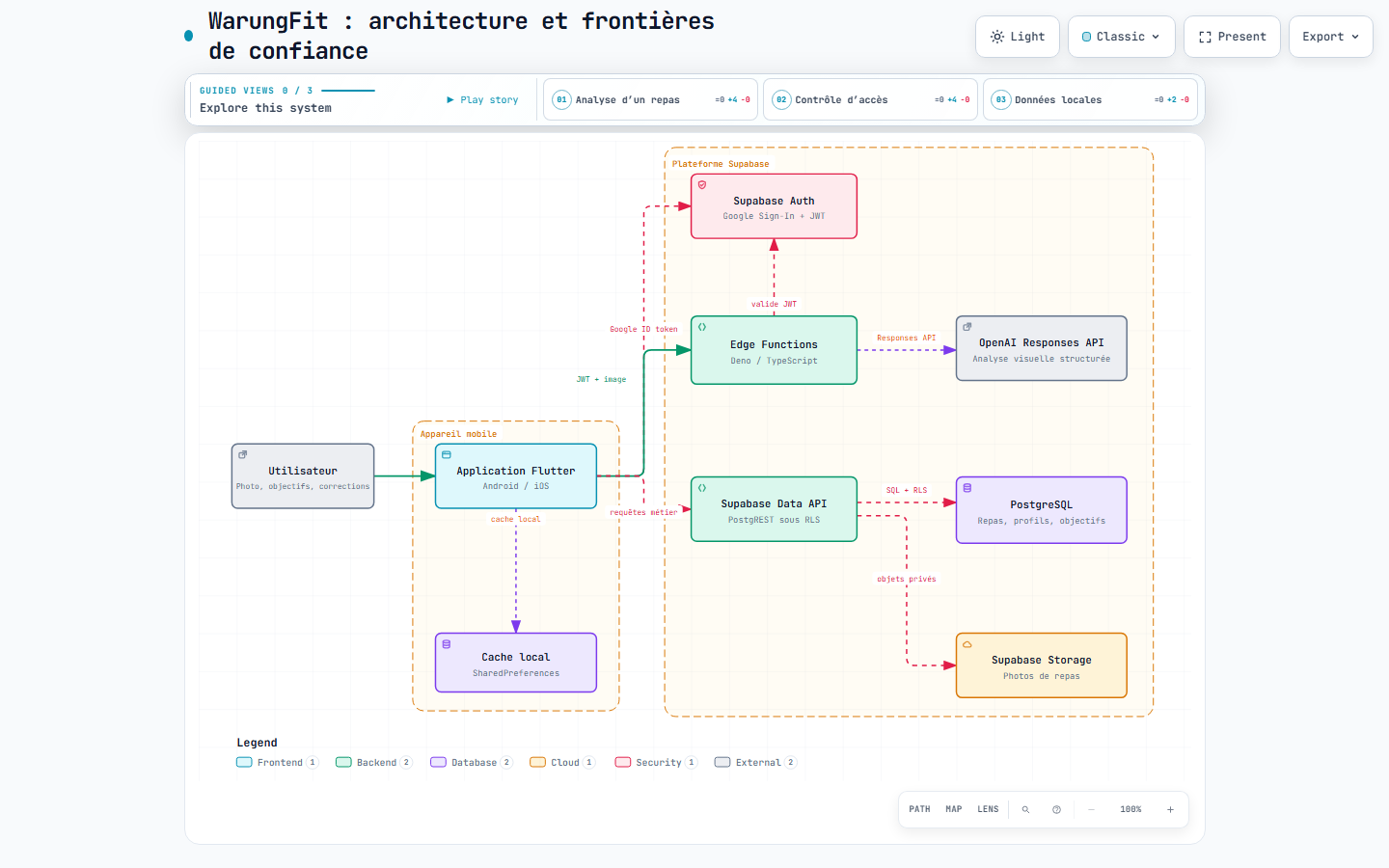Click the Database legend swatch
This screenshot has height=868, width=1389.
pyautogui.click(x=438, y=763)
